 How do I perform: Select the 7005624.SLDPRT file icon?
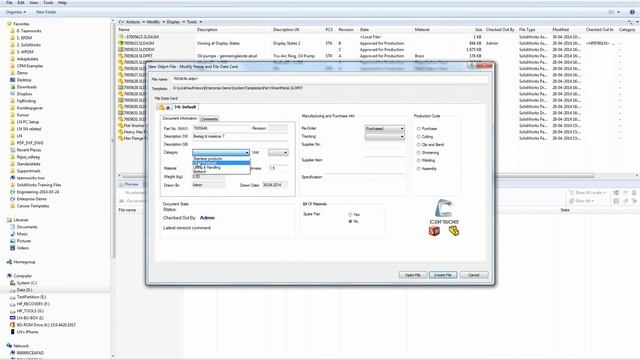pyautogui.click(x=121, y=56)
